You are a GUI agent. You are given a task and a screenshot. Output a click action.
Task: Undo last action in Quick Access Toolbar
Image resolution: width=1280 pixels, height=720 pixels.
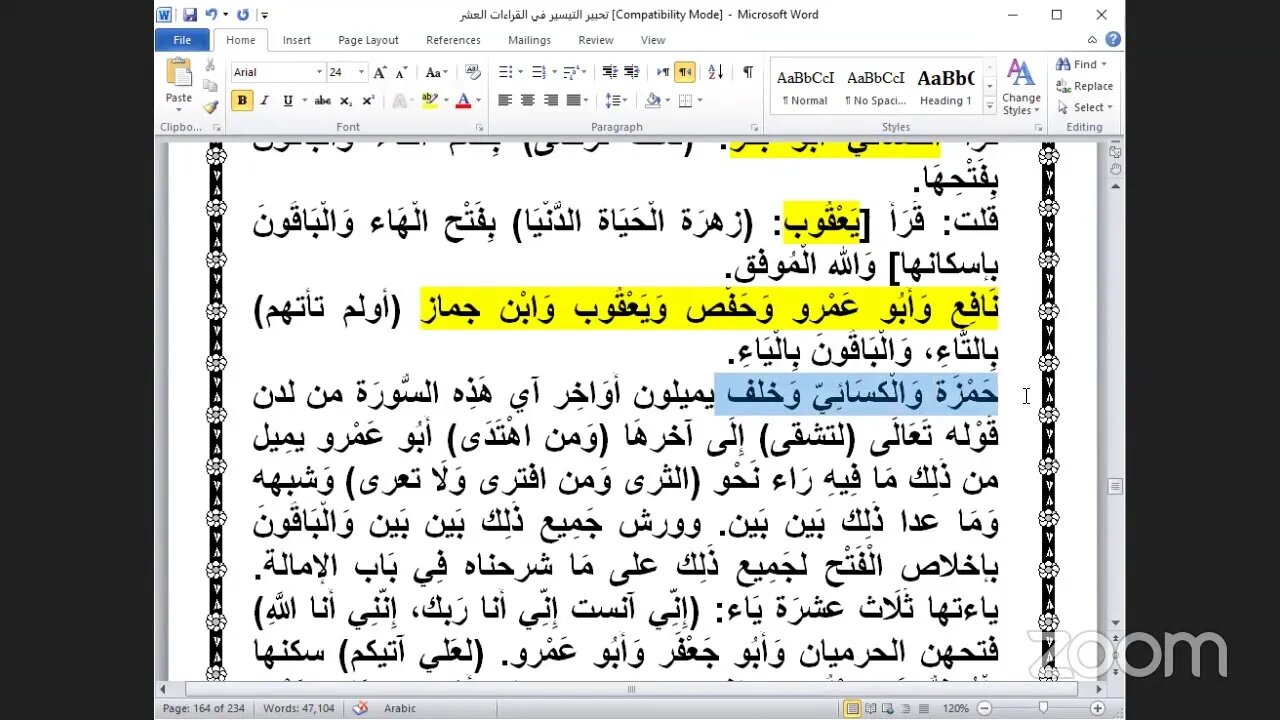point(211,15)
